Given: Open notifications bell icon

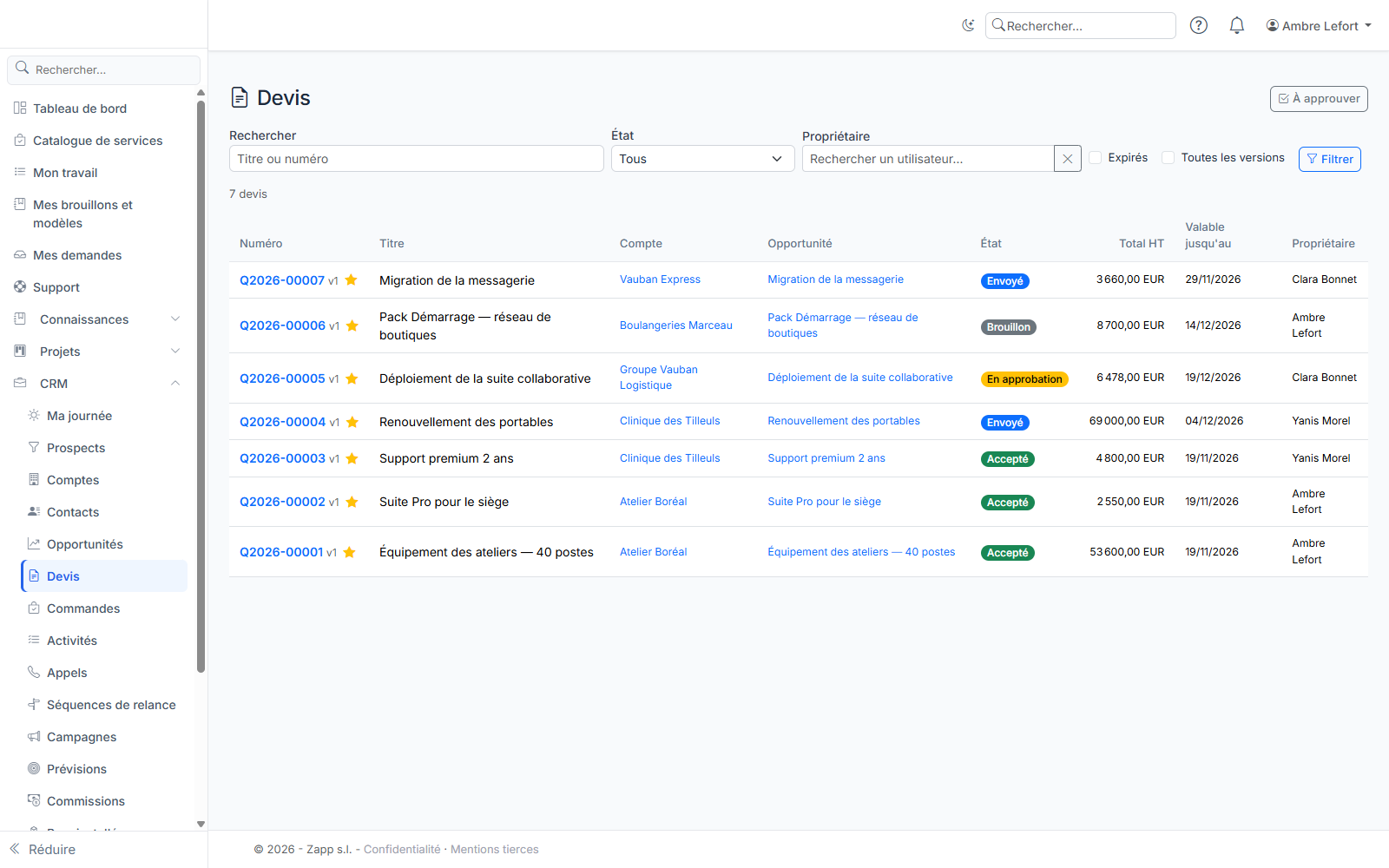Looking at the screenshot, I should [1237, 25].
